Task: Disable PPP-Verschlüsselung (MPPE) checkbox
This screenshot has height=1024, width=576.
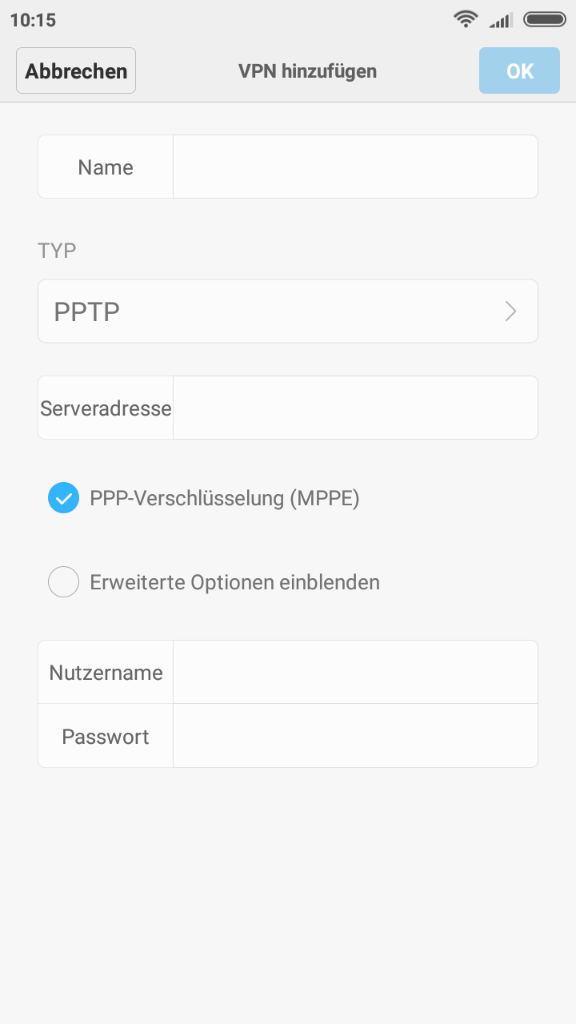Action: point(63,498)
